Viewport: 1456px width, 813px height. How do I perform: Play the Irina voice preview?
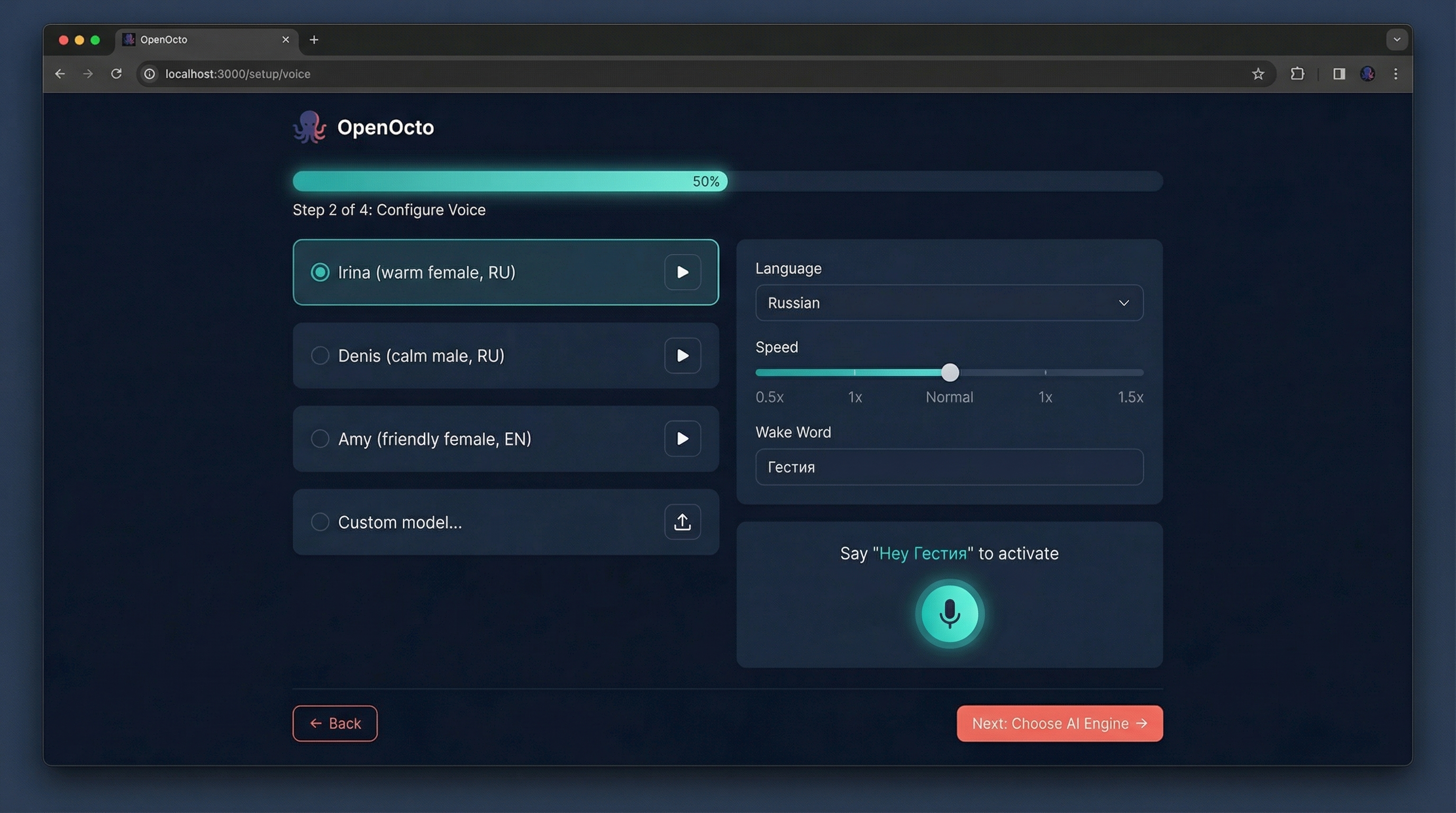pyautogui.click(x=682, y=272)
